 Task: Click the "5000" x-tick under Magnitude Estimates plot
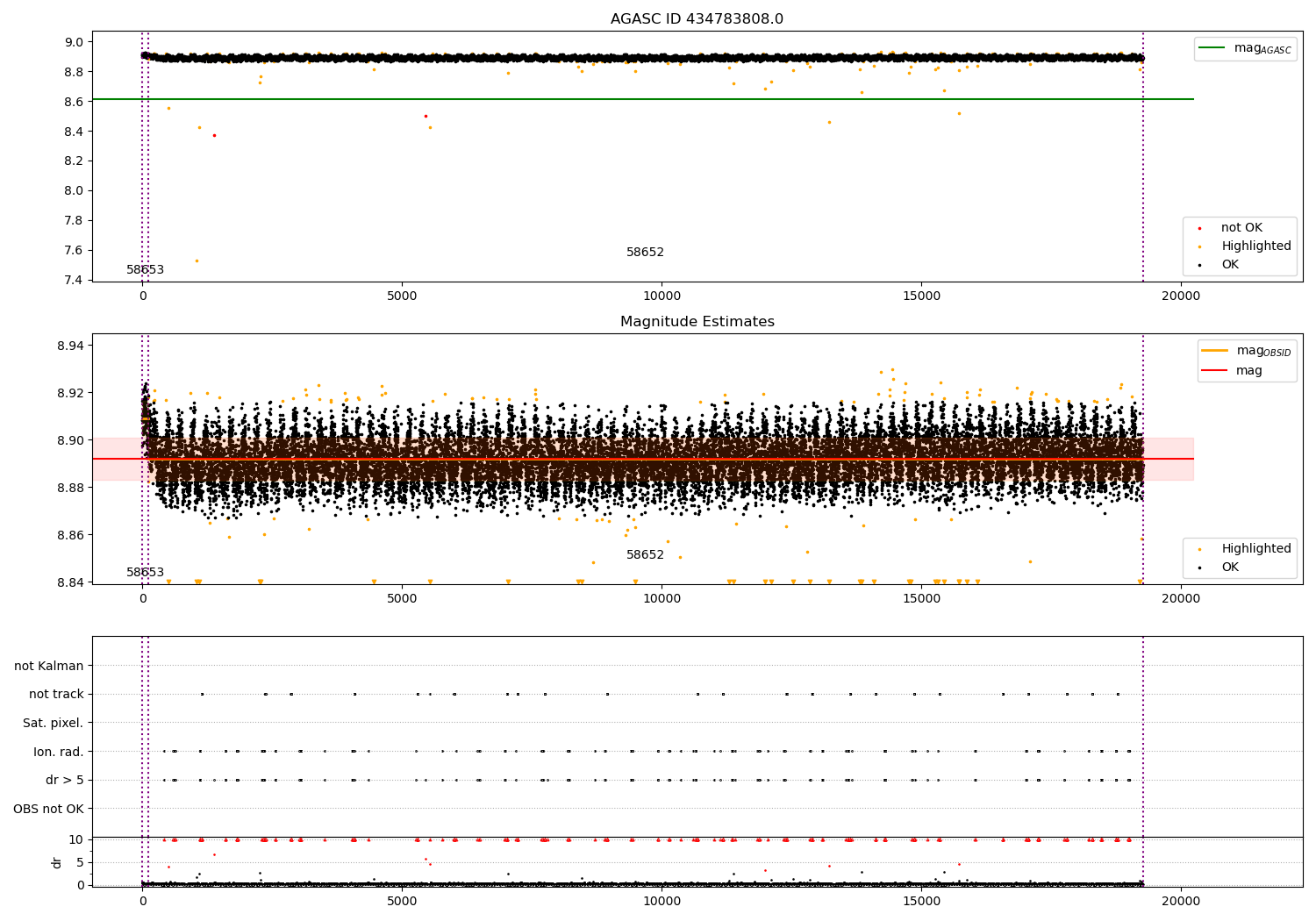(402, 598)
